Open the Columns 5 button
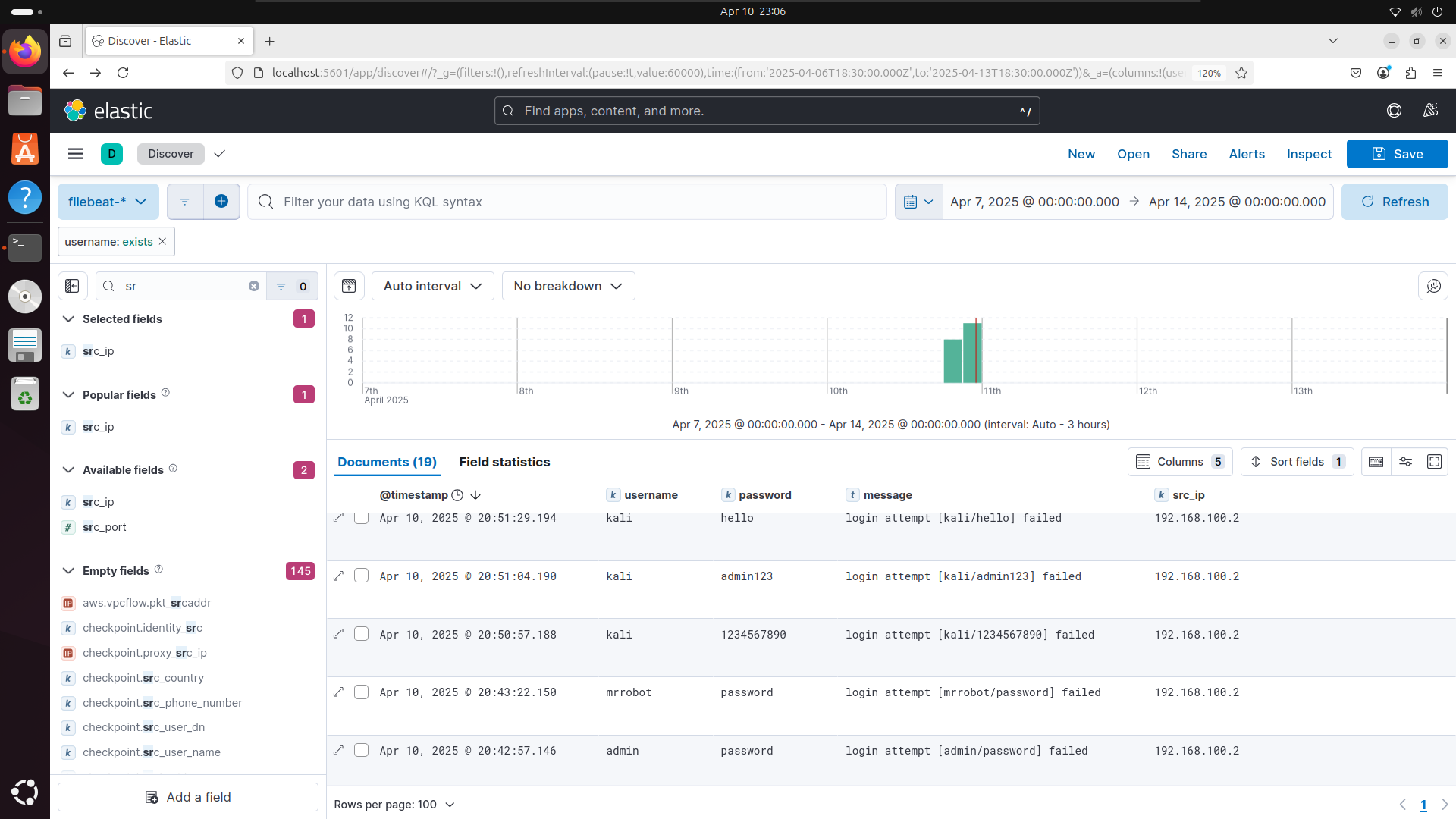 click(1180, 462)
